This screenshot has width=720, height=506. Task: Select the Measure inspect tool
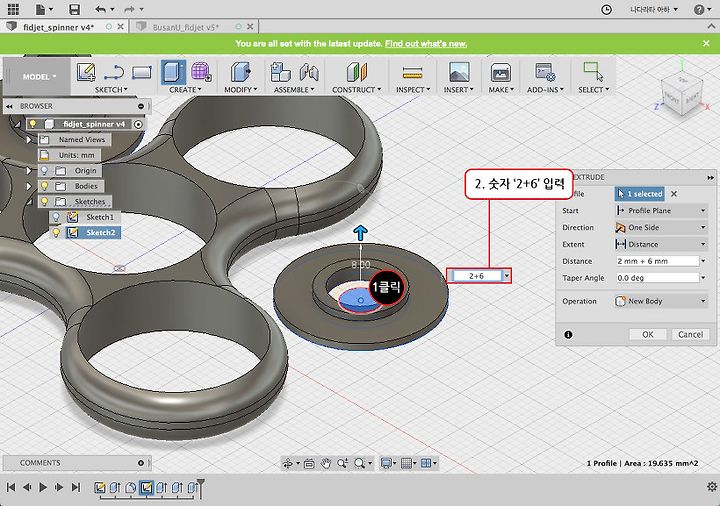click(x=412, y=73)
